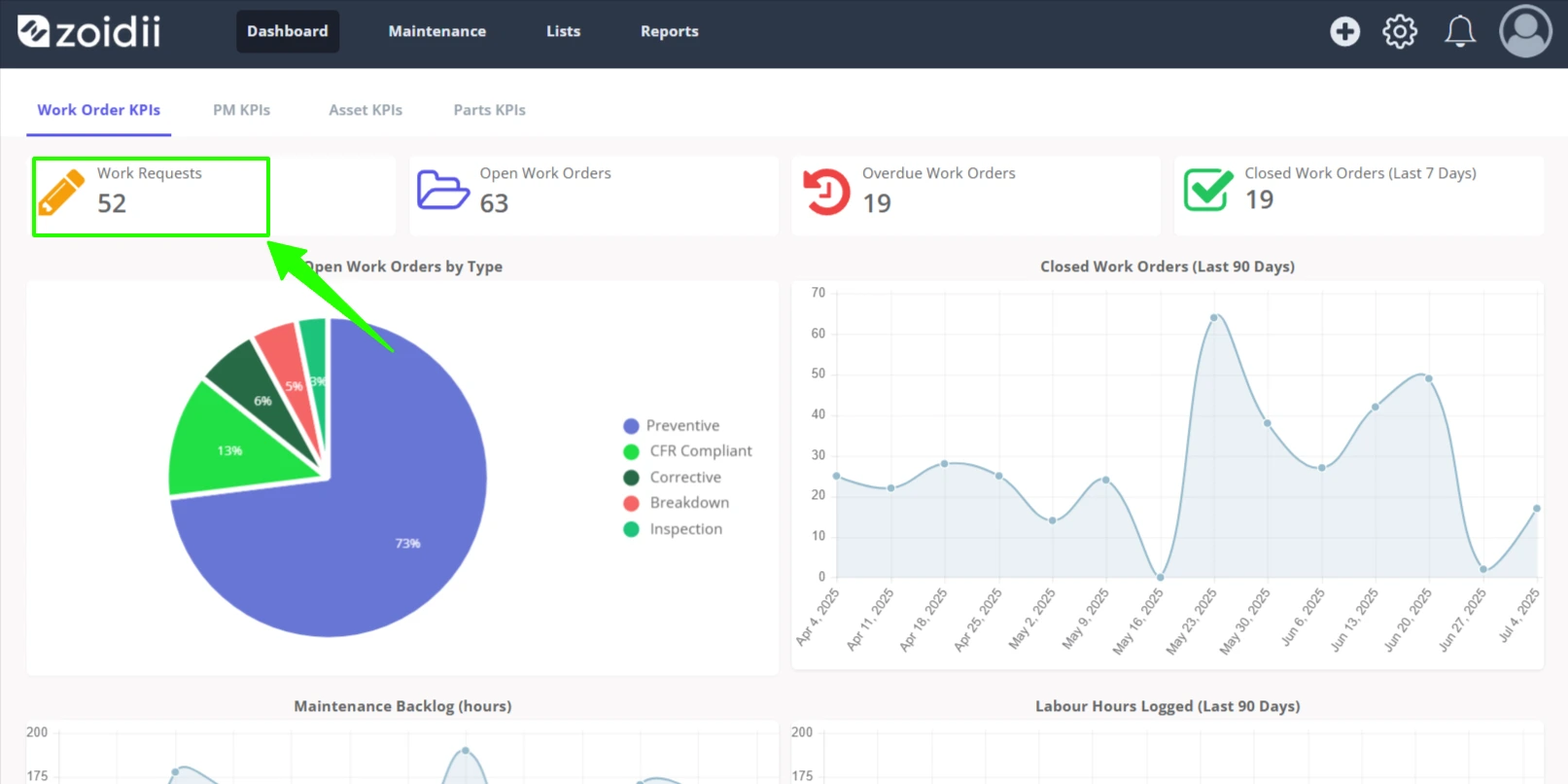This screenshot has width=1568, height=784.
Task: Open the Lists menu
Action: tap(563, 31)
